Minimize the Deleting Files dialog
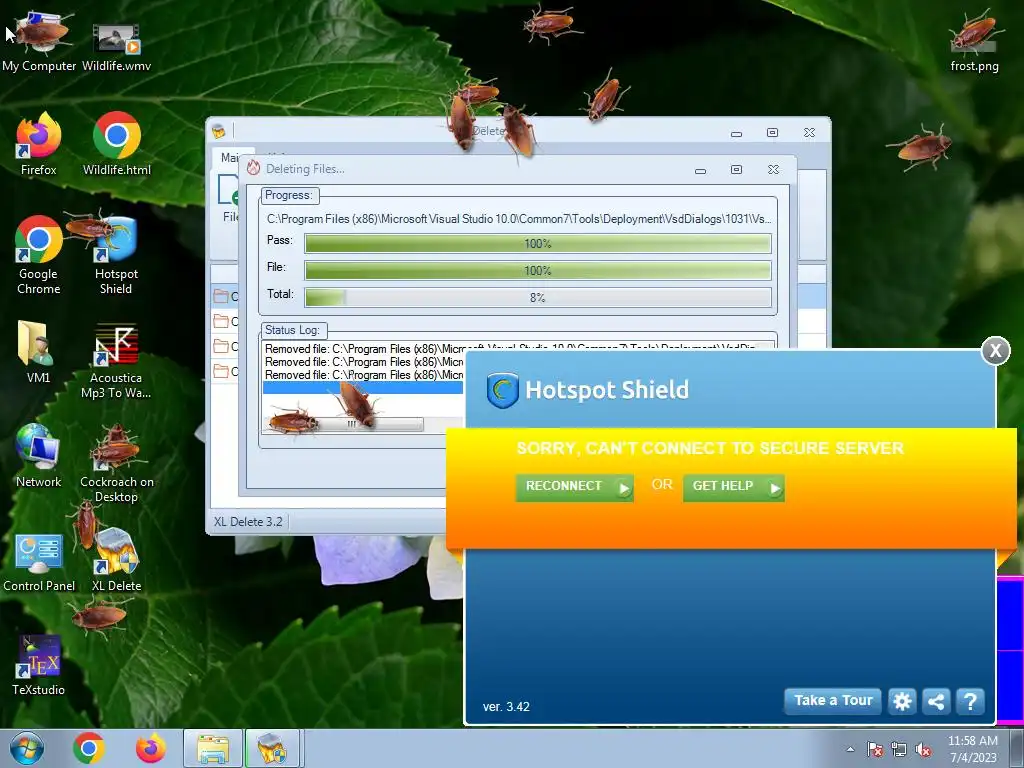The width and height of the screenshot is (1024, 768). (700, 170)
